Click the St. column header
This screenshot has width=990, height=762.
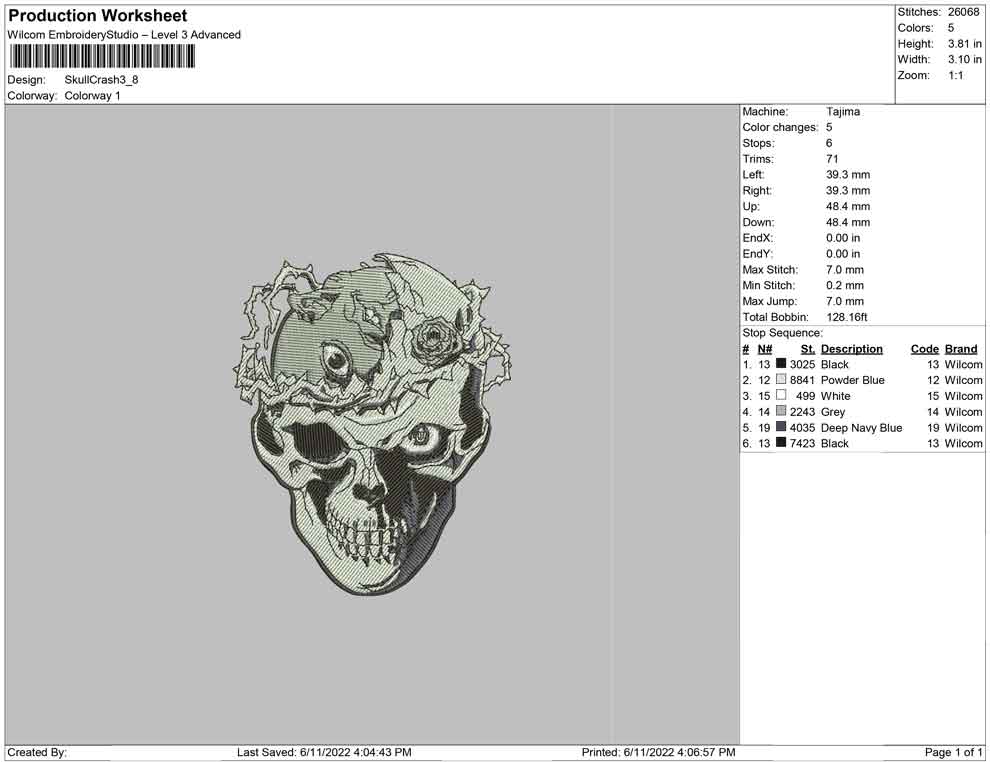pos(807,349)
